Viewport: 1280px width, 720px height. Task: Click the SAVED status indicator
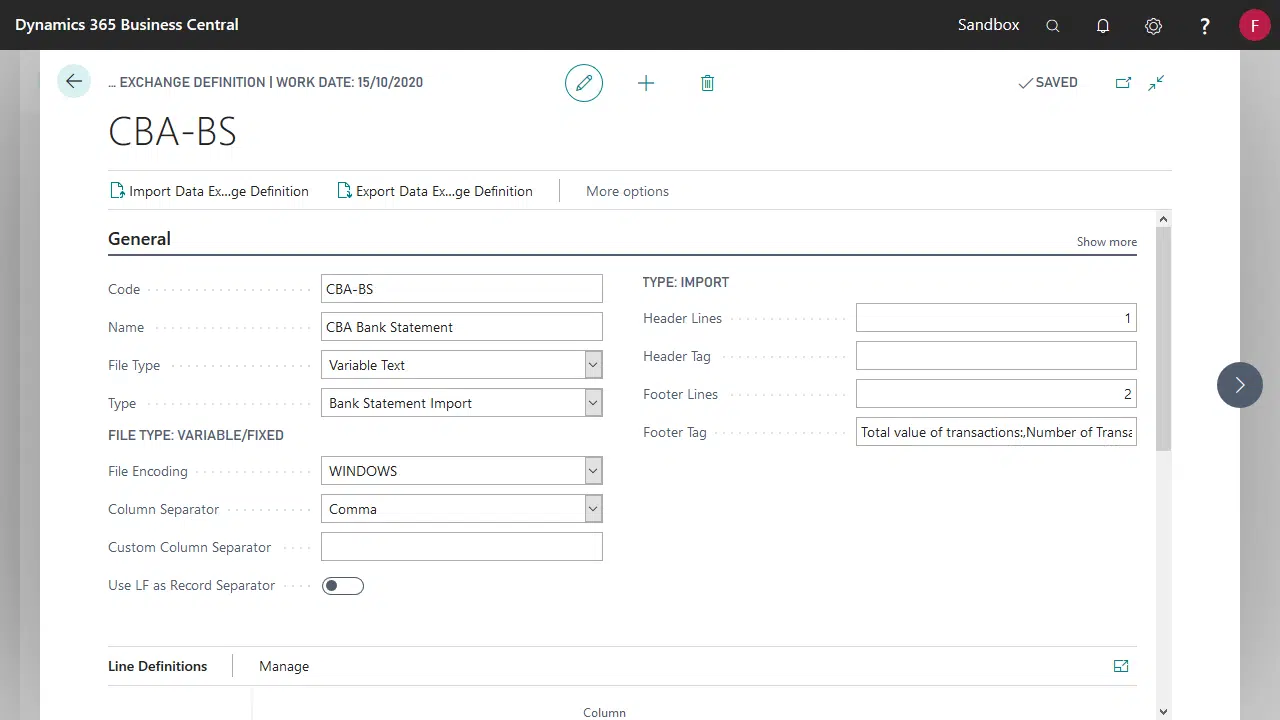[x=1047, y=83]
